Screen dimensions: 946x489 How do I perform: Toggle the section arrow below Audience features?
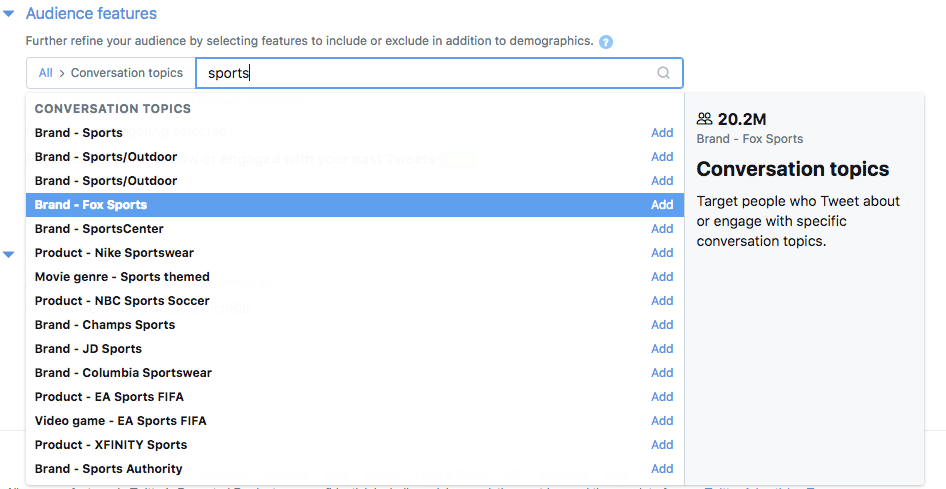pyautogui.click(x=8, y=254)
